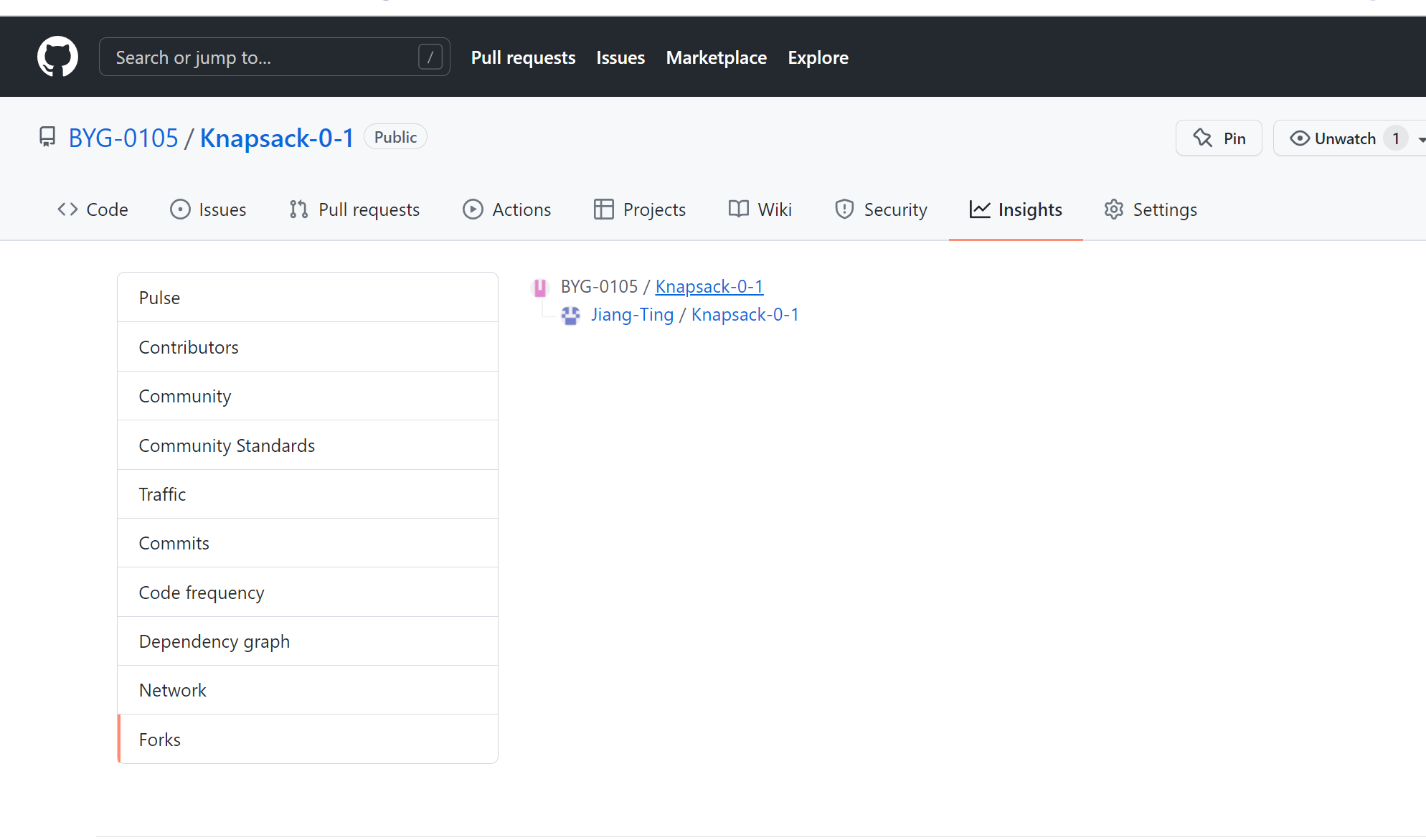Open the Actions play-circle tab
This screenshot has width=1426, height=840.
(x=507, y=209)
